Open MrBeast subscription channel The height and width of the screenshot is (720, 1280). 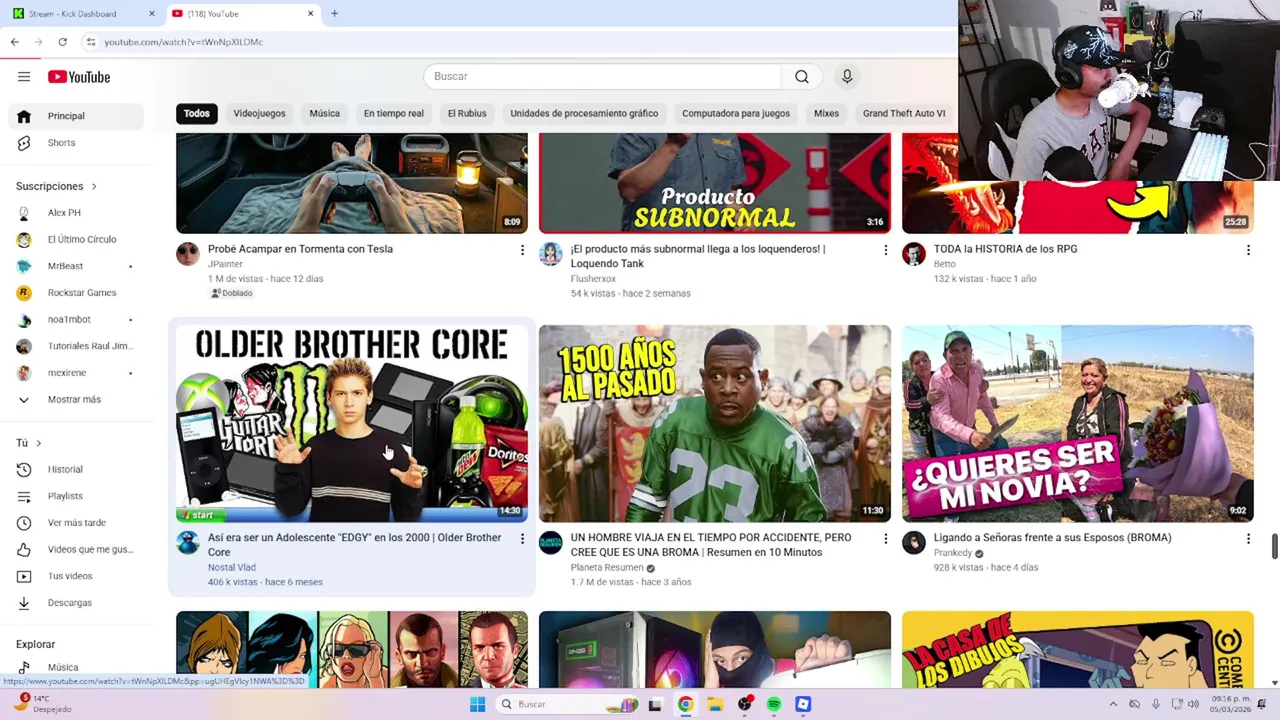click(x=76, y=266)
